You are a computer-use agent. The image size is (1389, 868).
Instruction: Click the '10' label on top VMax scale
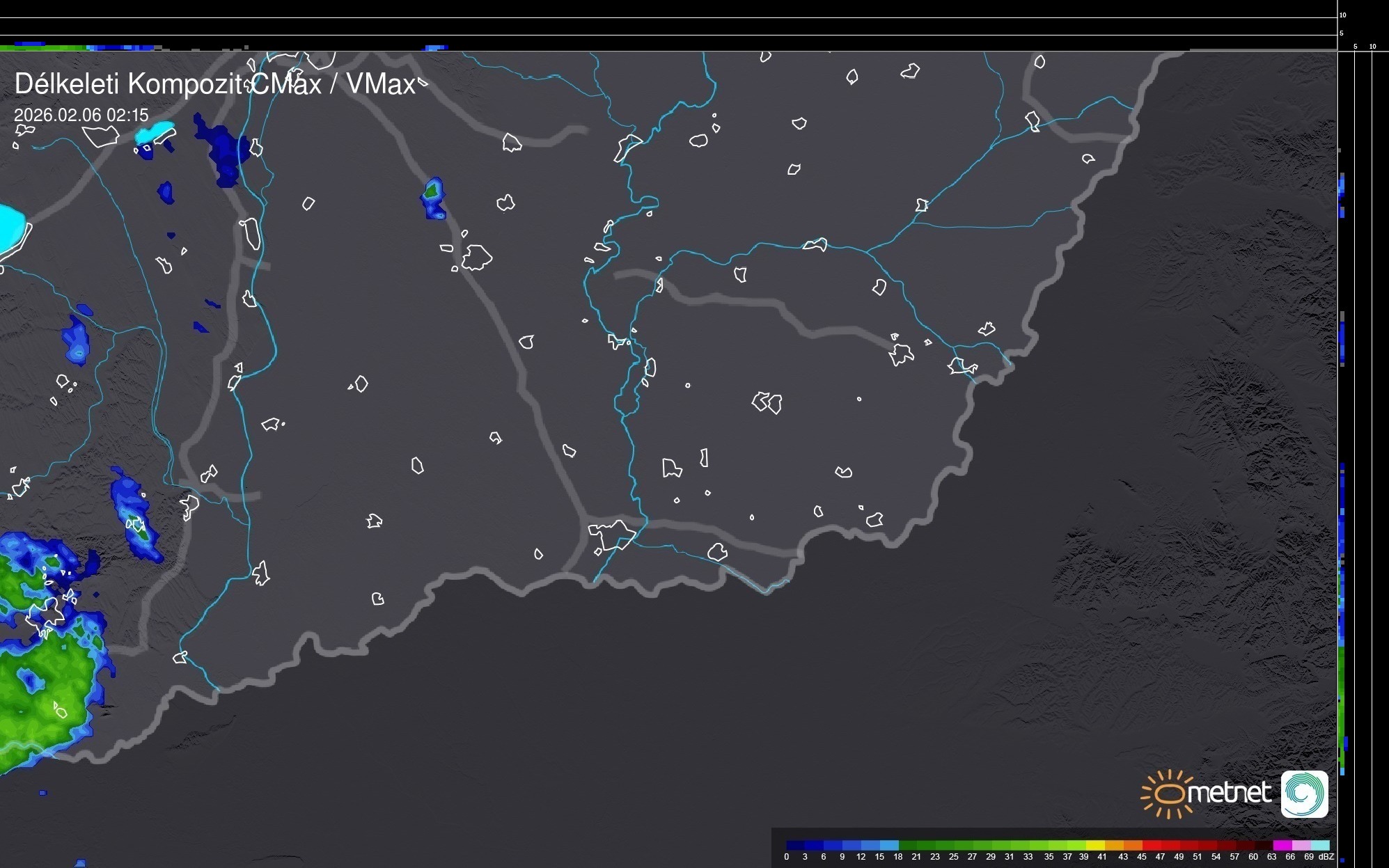(1343, 15)
